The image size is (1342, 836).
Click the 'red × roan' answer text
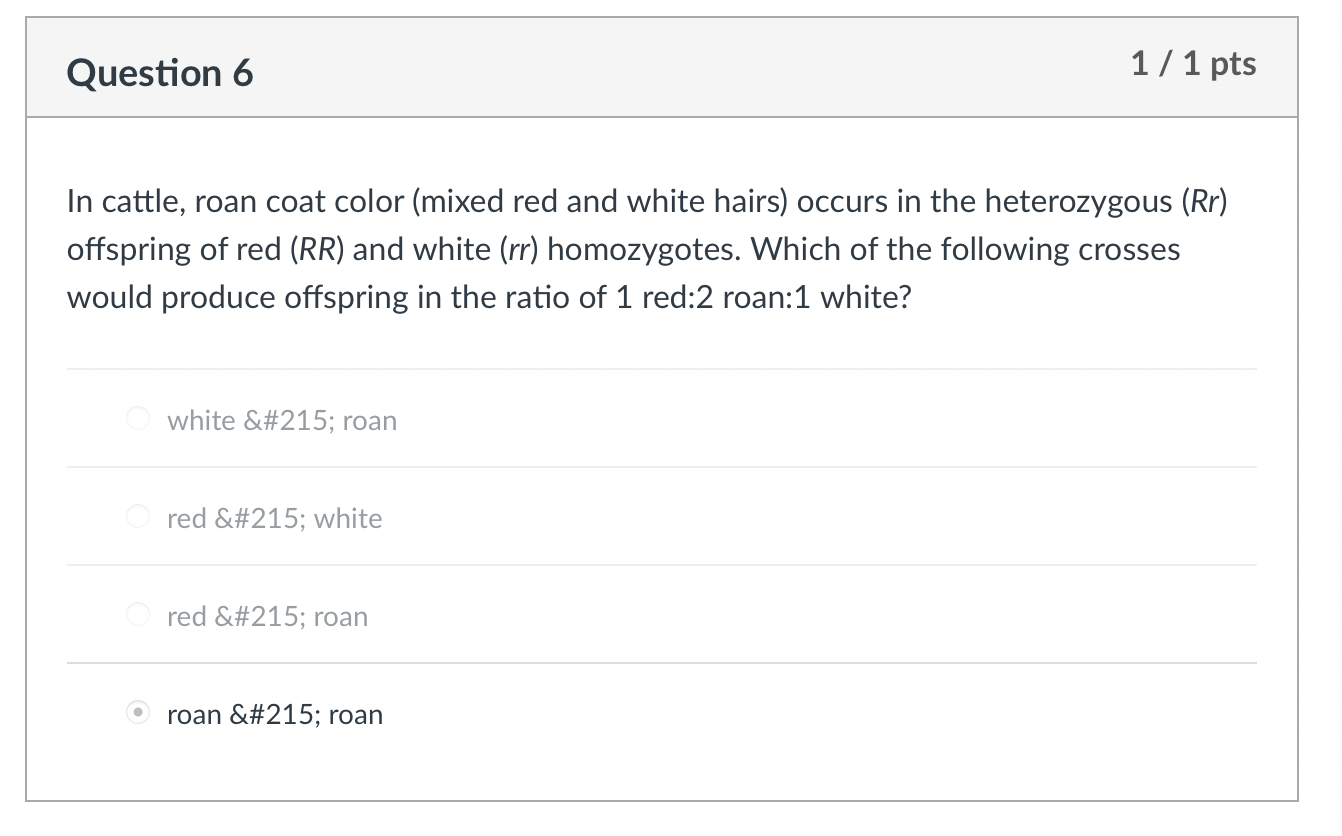[267, 616]
